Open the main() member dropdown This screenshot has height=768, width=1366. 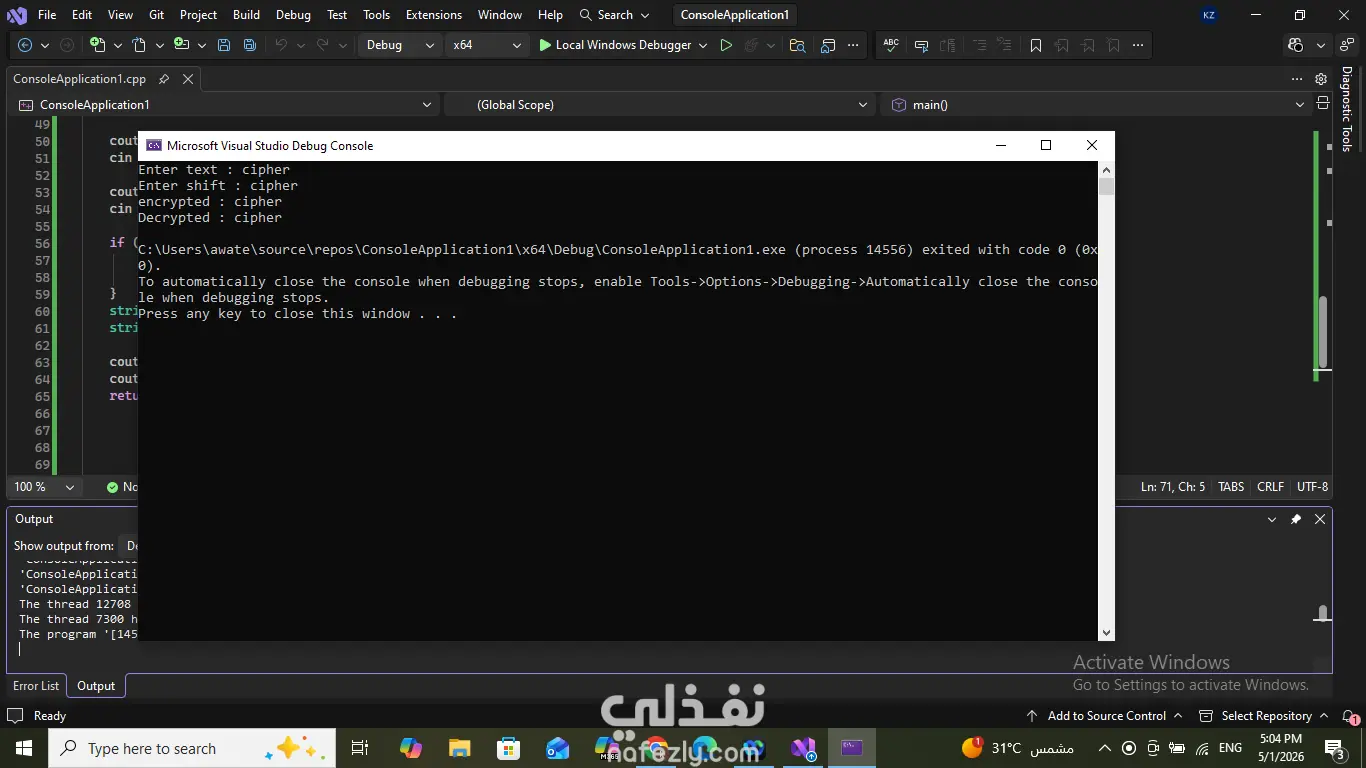click(1095, 104)
